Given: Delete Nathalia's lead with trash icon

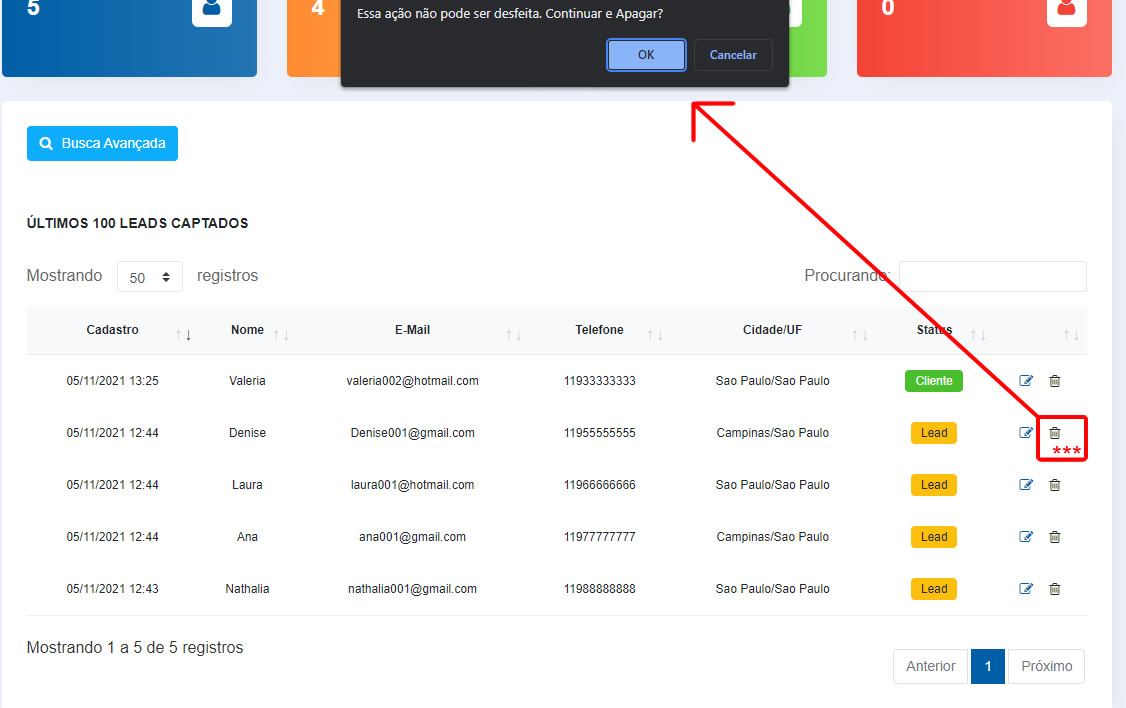Looking at the screenshot, I should pyautogui.click(x=1054, y=589).
